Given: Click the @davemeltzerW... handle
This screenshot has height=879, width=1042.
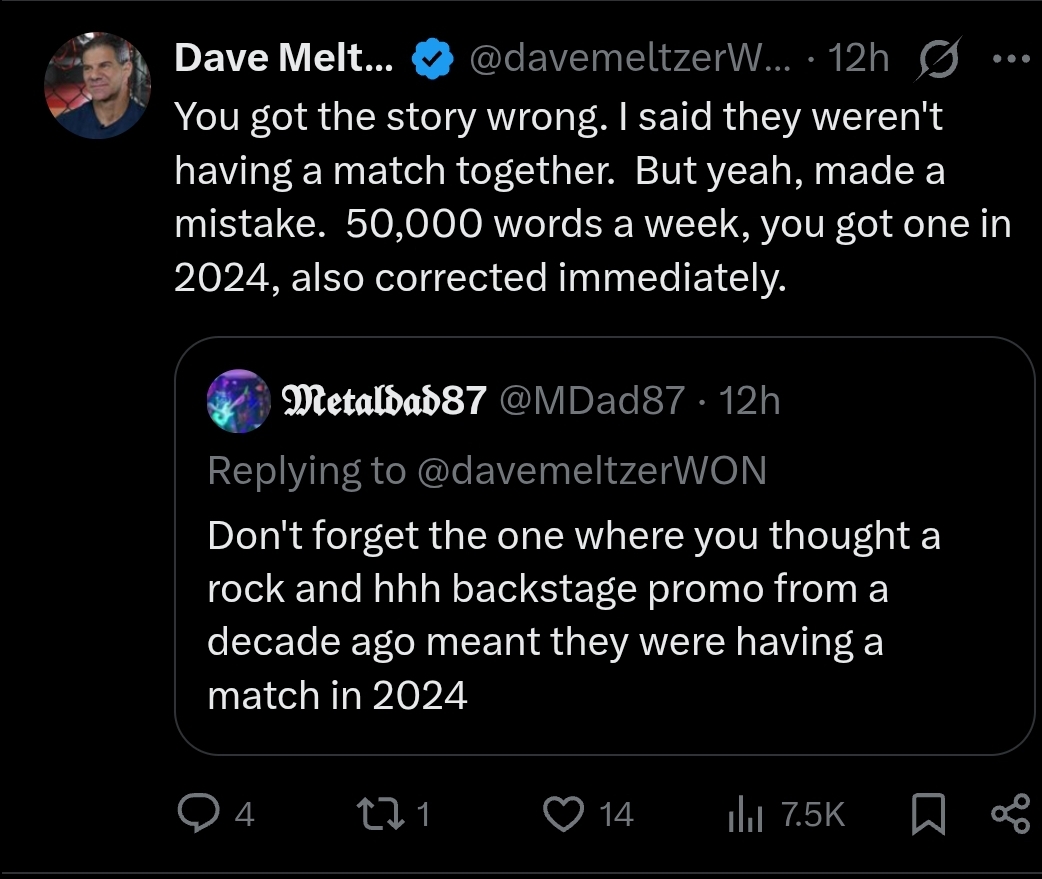Looking at the screenshot, I should tap(630, 60).
